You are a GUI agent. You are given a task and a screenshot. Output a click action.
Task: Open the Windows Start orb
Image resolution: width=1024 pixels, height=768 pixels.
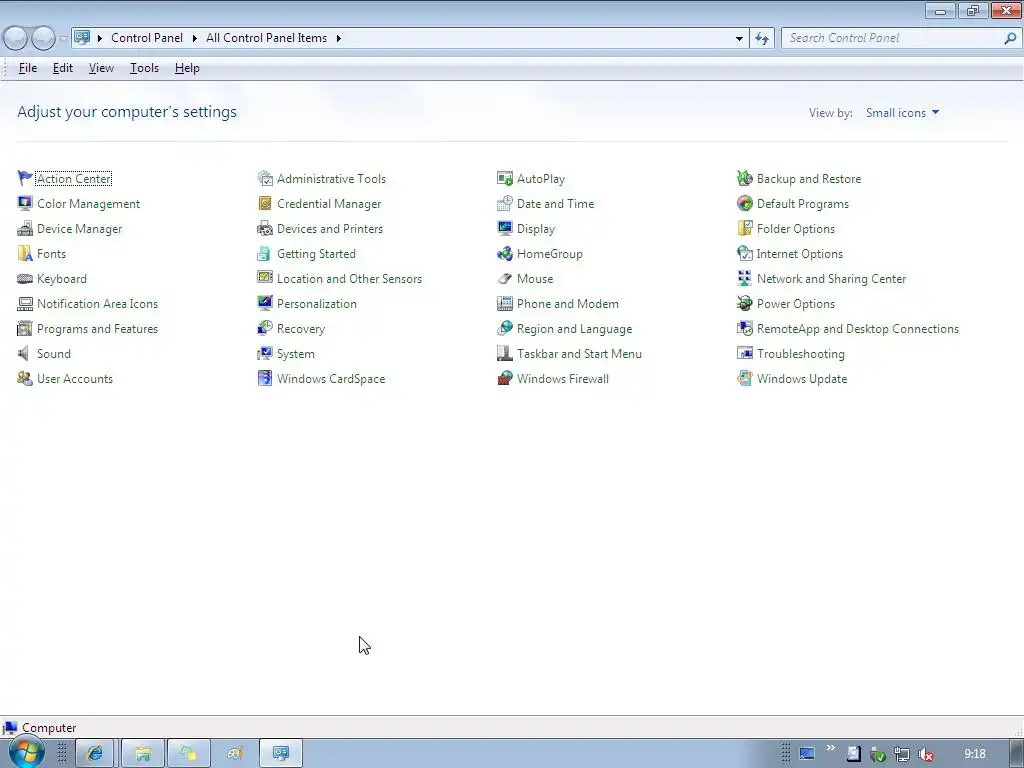(x=27, y=752)
